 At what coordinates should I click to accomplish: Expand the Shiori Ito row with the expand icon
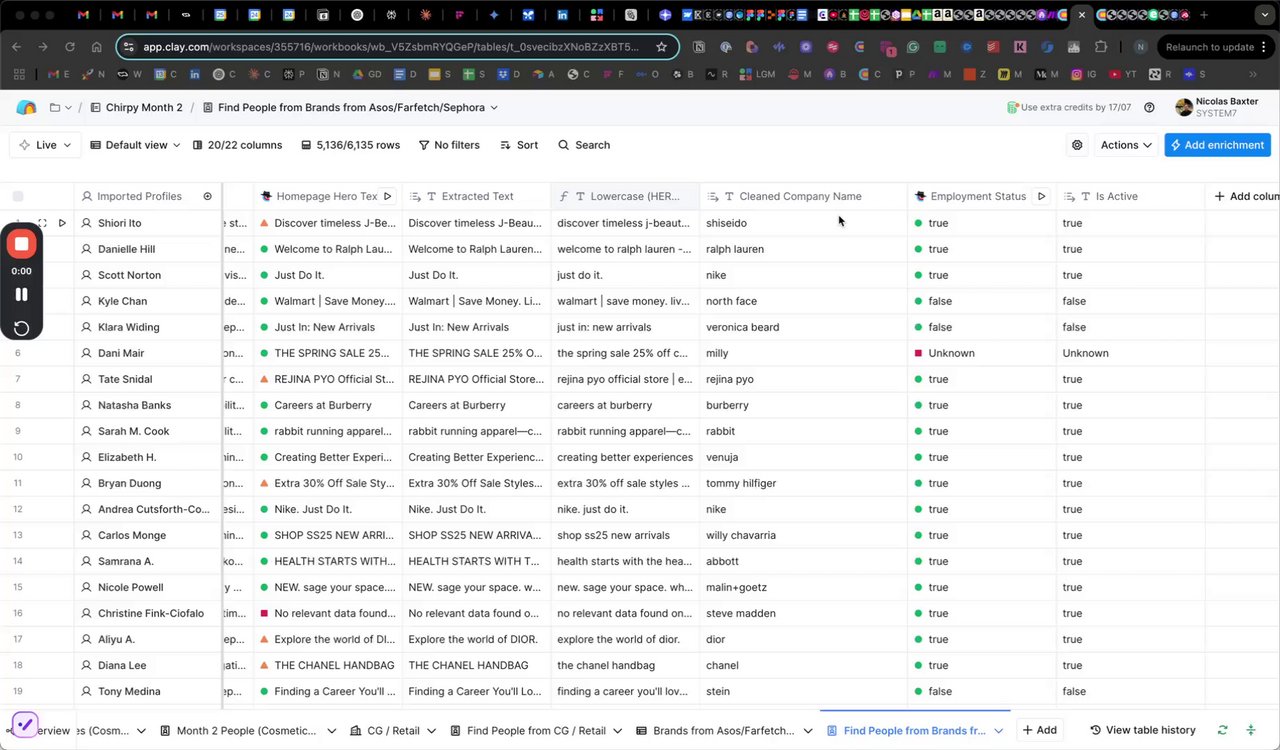42,223
